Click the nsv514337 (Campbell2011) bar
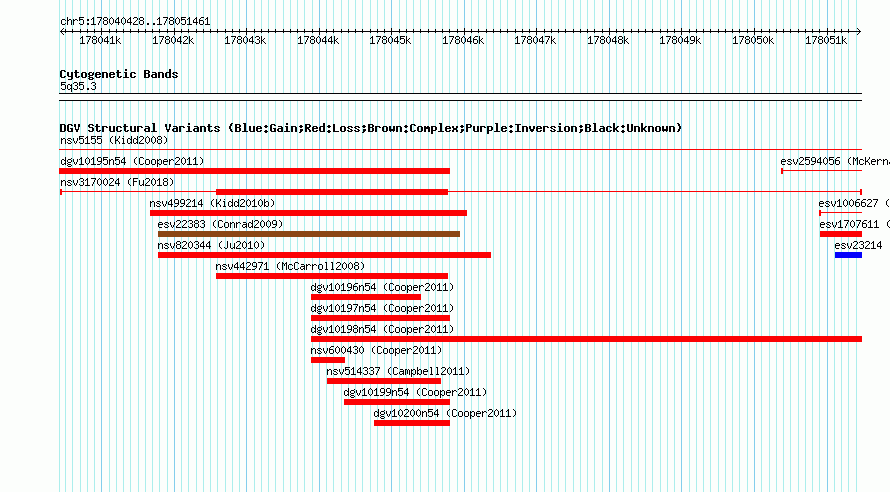 (x=384, y=381)
